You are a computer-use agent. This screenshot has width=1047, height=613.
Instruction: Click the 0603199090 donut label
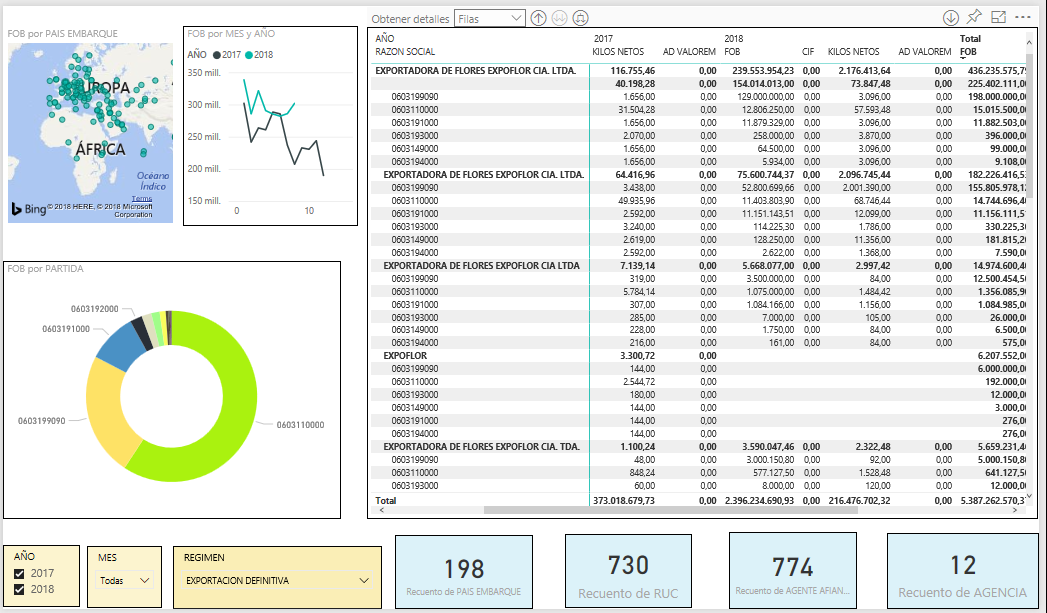[x=41, y=421]
